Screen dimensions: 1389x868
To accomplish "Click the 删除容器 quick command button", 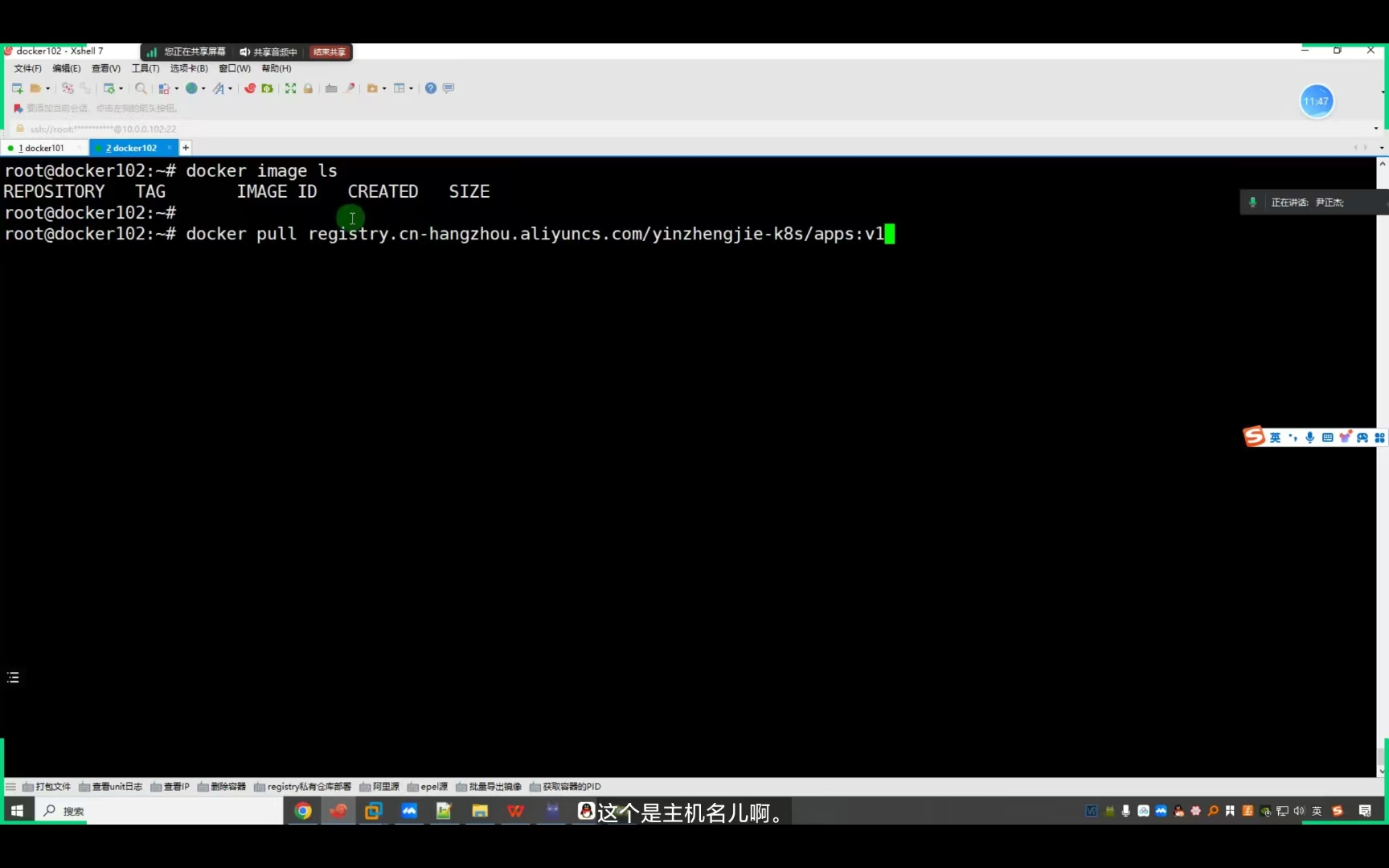I will [x=222, y=787].
